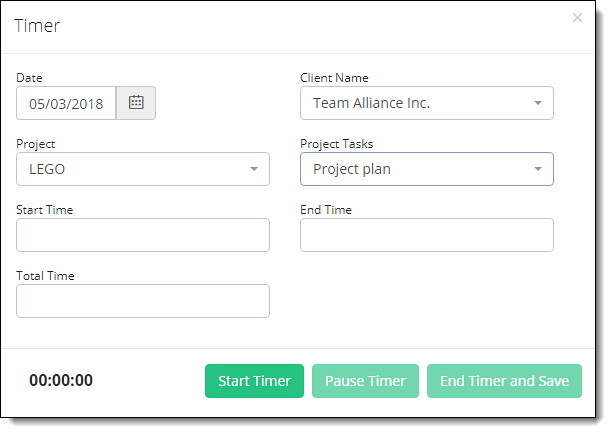Viewport: 611px width, 433px height.
Task: Click End Timer and Save button
Action: [504, 381]
